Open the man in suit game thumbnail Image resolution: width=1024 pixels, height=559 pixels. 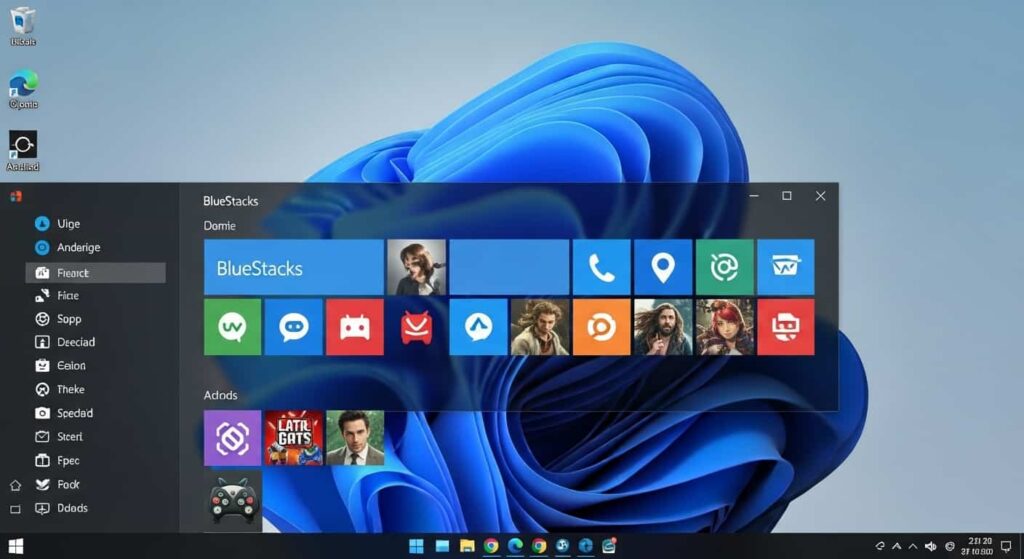(x=355, y=438)
